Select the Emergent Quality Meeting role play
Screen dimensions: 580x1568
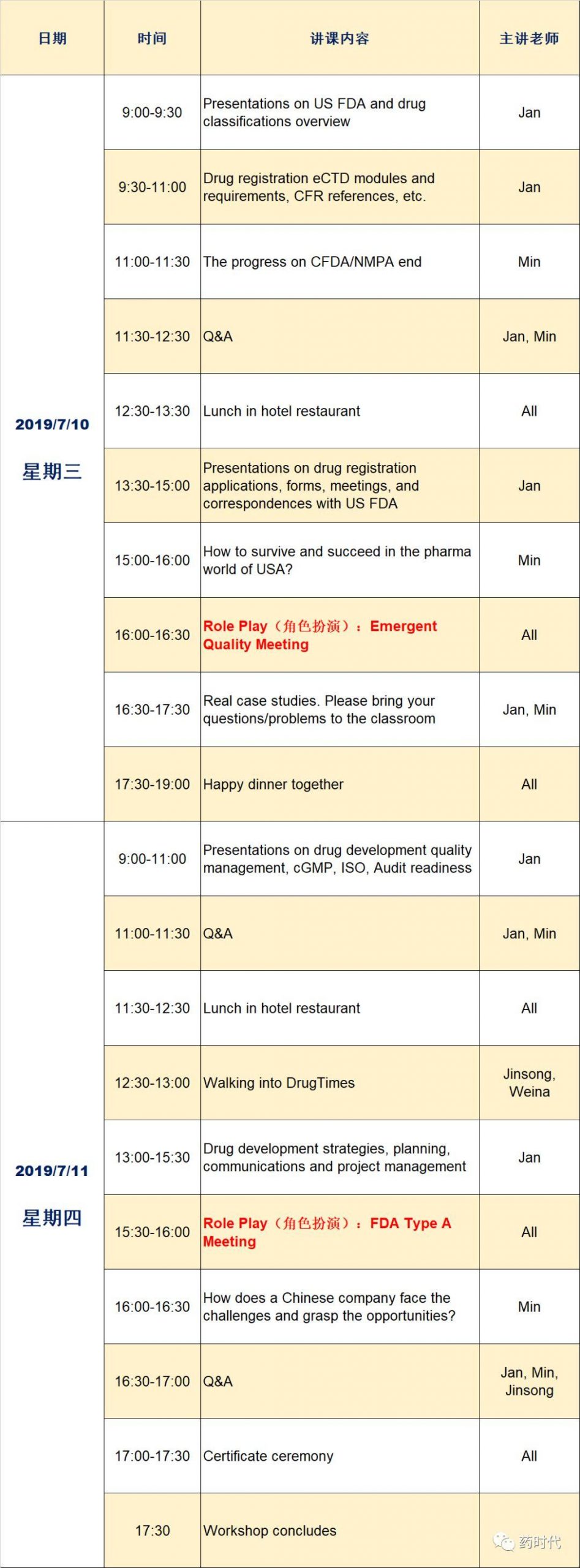[x=320, y=635]
